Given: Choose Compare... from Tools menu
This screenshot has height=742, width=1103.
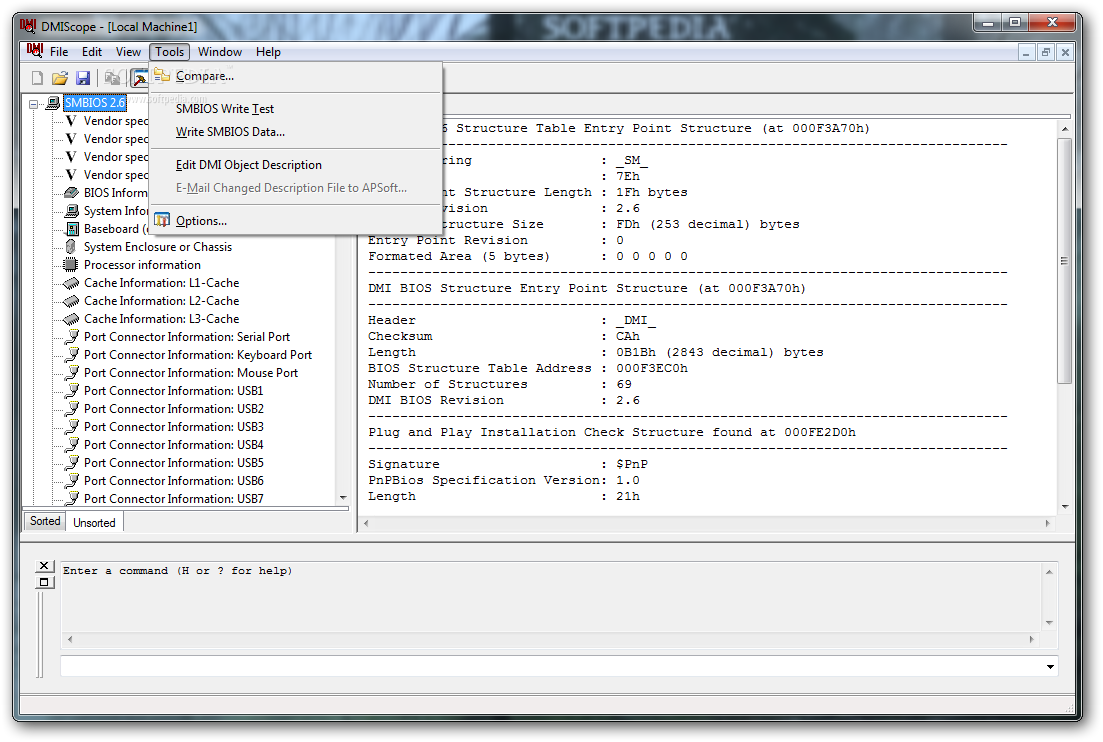Looking at the screenshot, I should click(x=296, y=76).
